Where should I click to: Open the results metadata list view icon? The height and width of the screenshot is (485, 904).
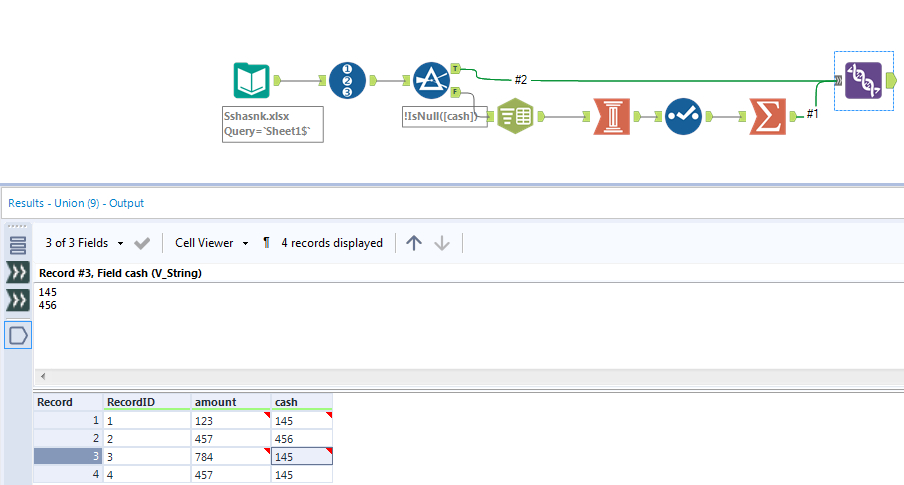[18, 246]
